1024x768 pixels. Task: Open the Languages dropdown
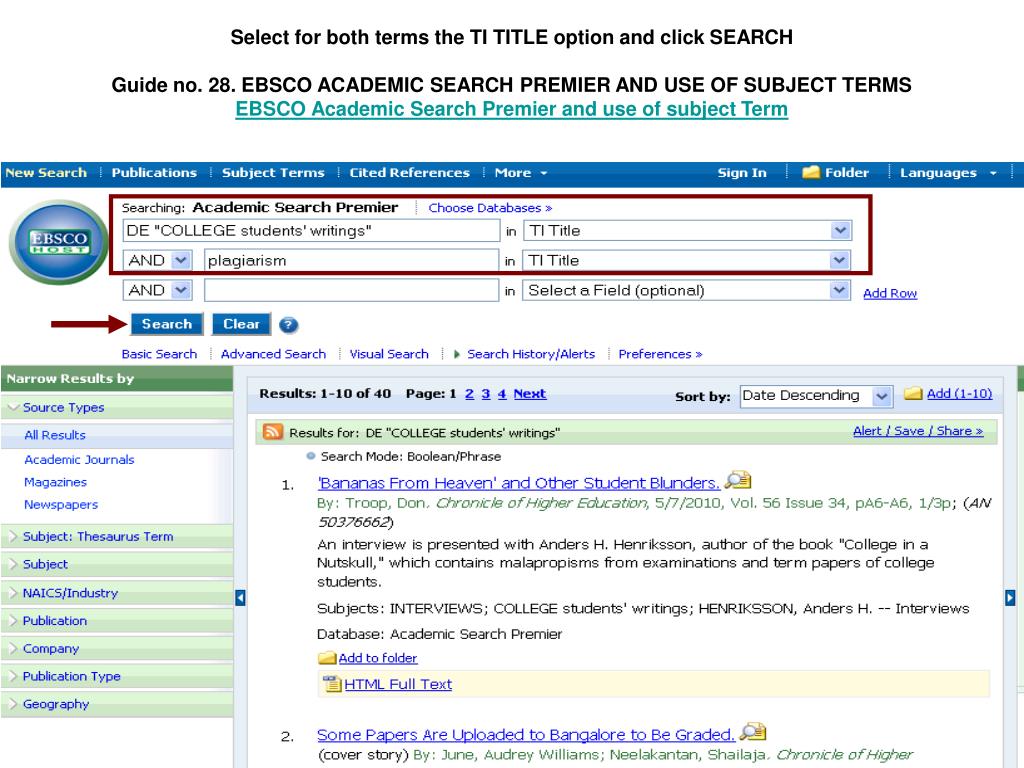click(948, 173)
